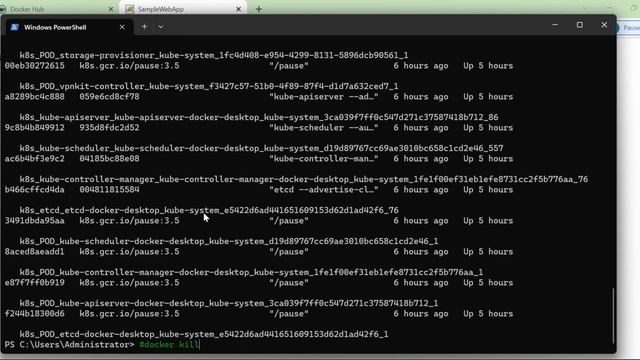Click image ID 004811815584
640x360 pixels.
pos(109,190)
